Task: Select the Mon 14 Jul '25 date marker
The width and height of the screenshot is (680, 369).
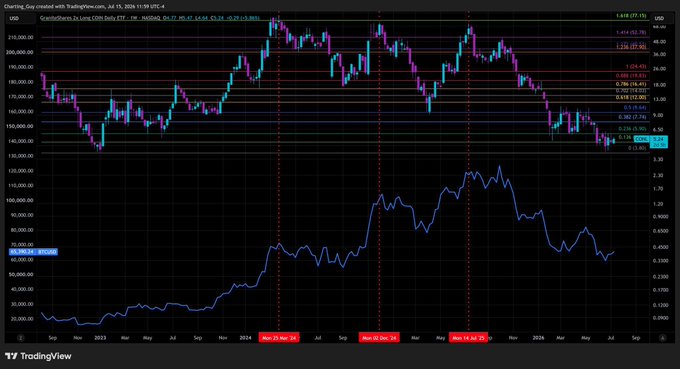Action: [x=468, y=338]
